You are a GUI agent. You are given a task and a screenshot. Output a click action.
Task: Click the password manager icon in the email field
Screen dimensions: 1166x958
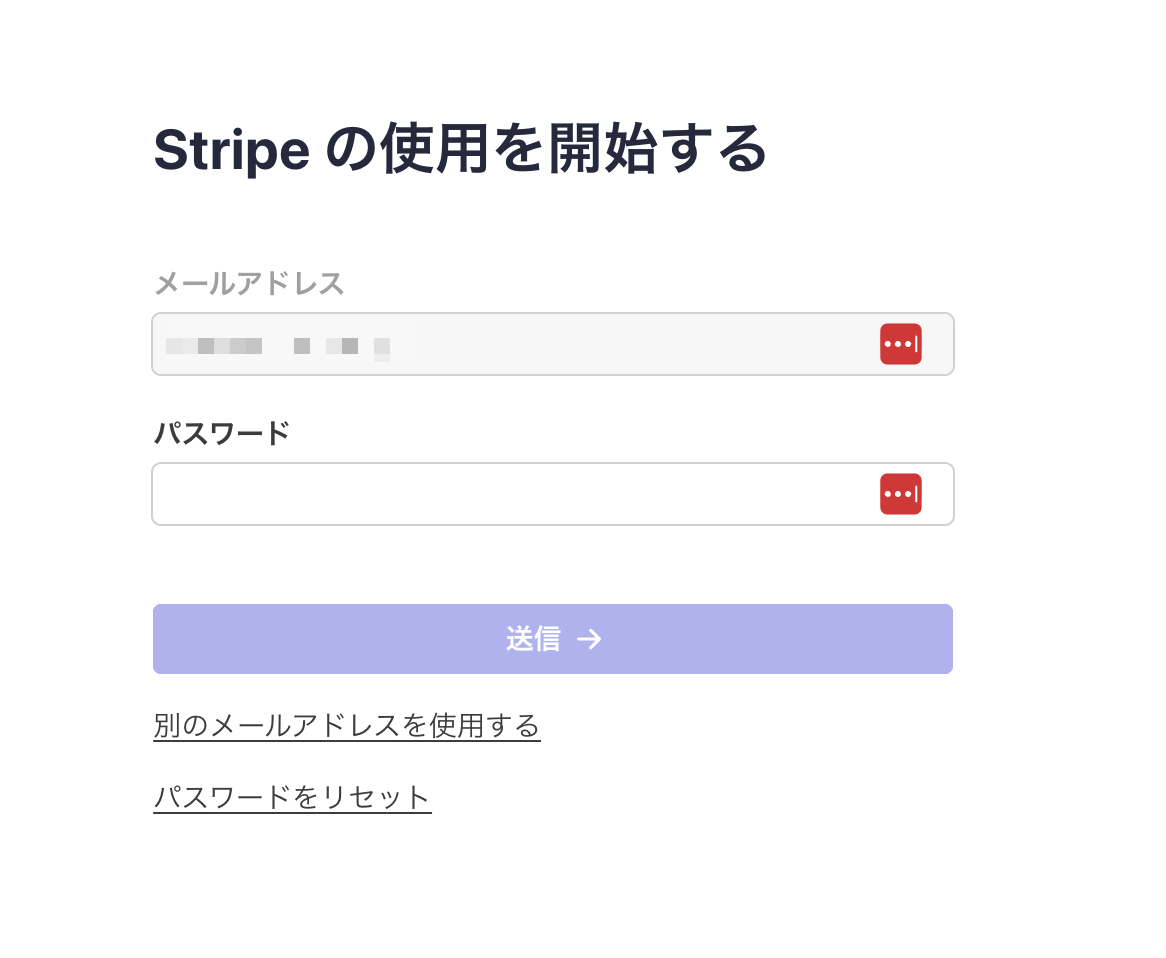pos(900,344)
